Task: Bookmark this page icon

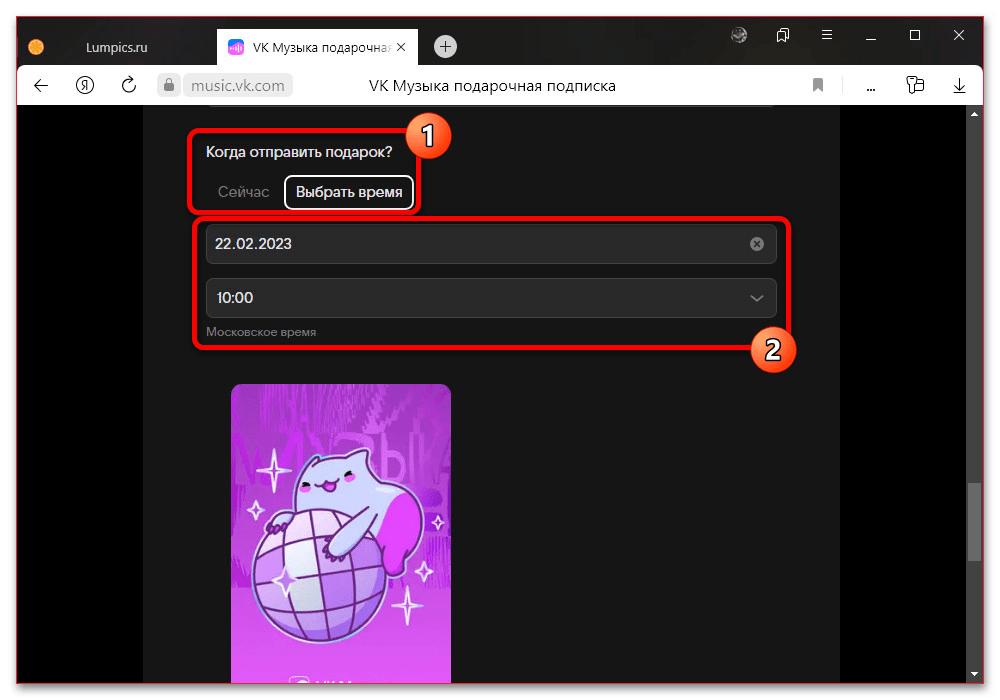Action: pyautogui.click(x=818, y=85)
